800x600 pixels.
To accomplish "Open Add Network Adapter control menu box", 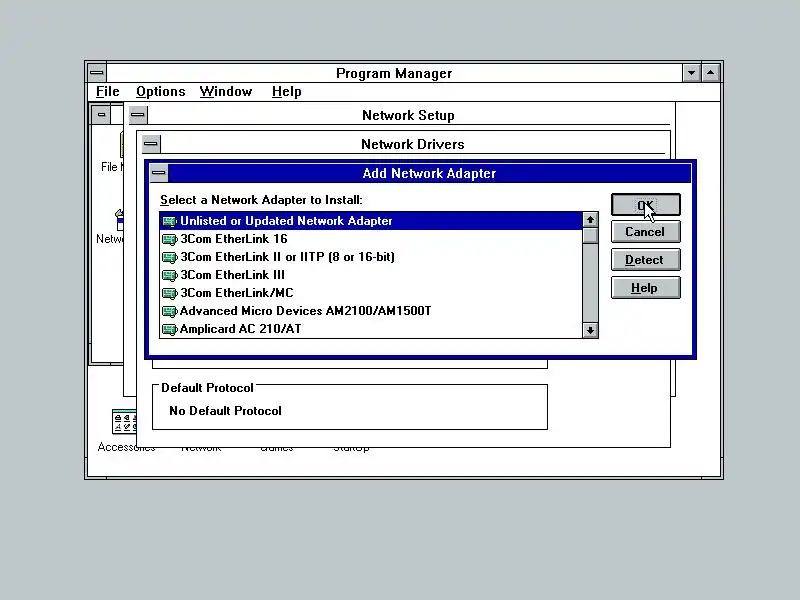I will 159,173.
